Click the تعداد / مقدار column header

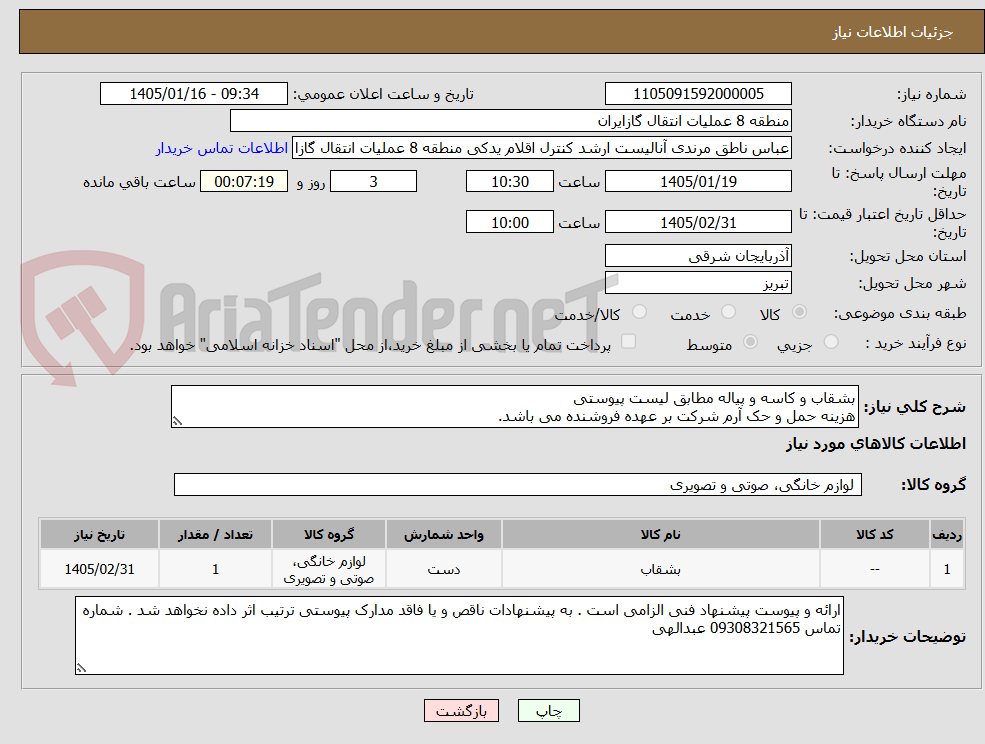(215, 534)
